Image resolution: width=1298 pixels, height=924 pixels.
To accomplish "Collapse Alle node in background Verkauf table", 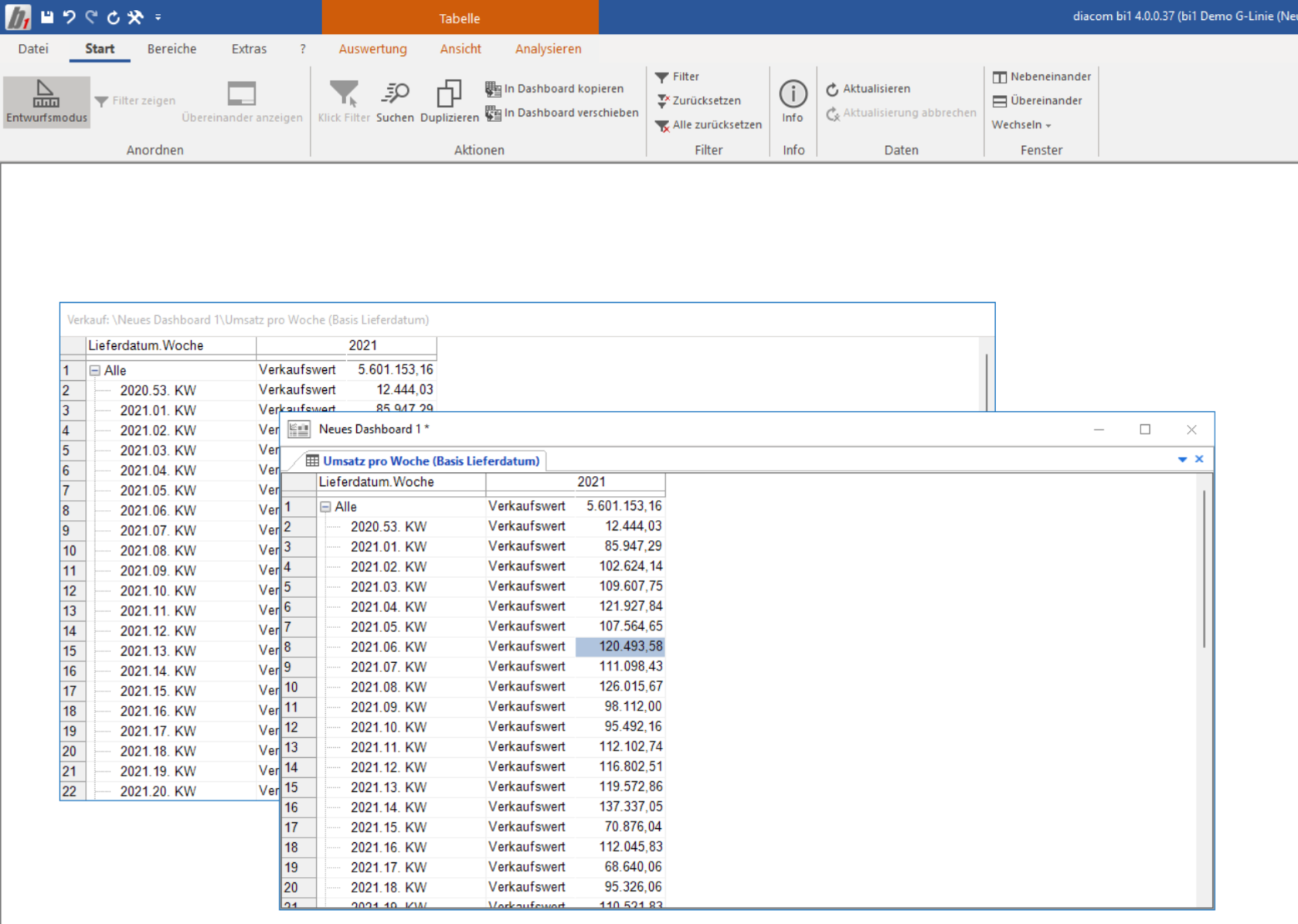I will tap(94, 371).
